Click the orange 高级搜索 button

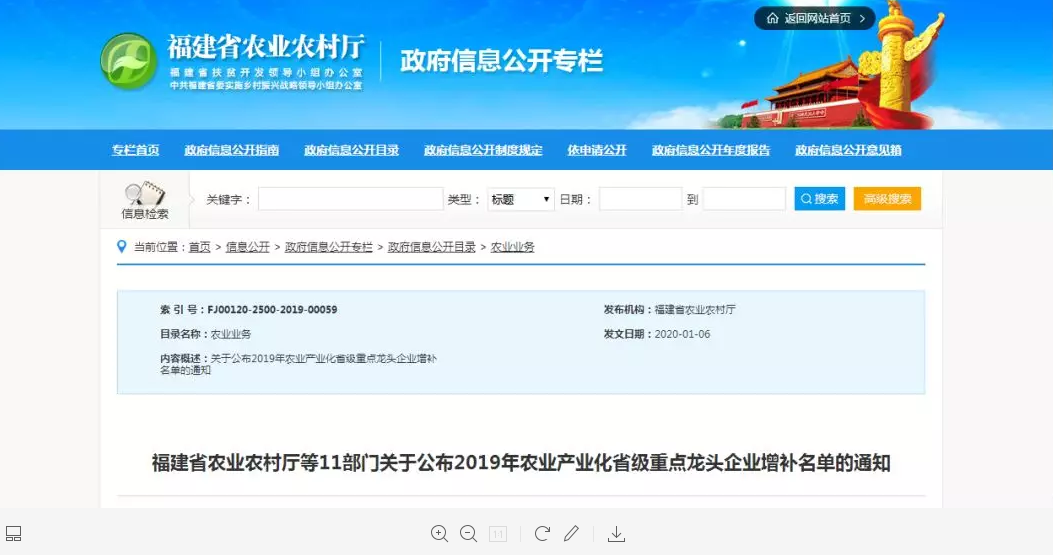pyautogui.click(x=887, y=199)
